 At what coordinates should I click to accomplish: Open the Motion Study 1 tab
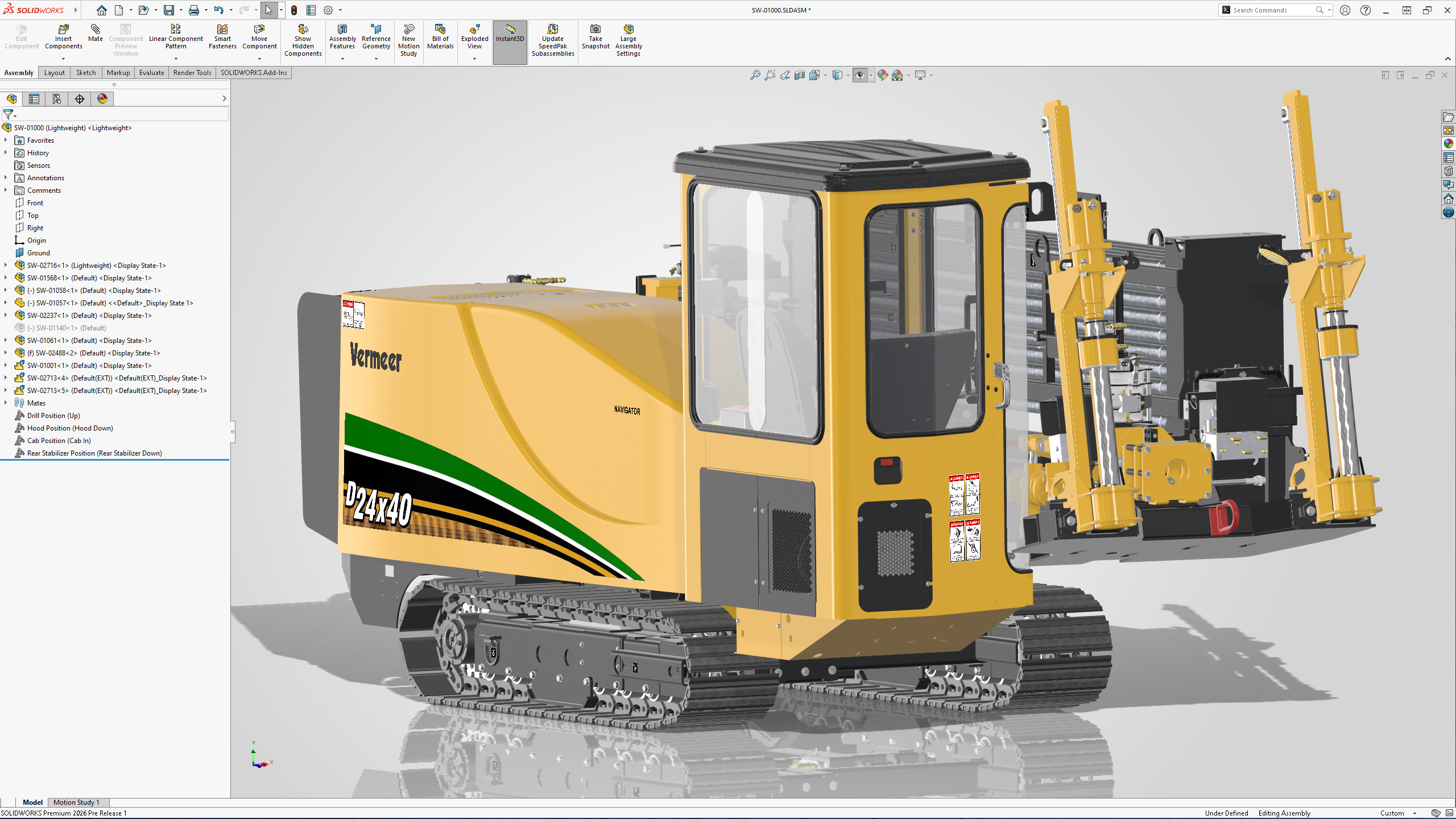[76, 802]
